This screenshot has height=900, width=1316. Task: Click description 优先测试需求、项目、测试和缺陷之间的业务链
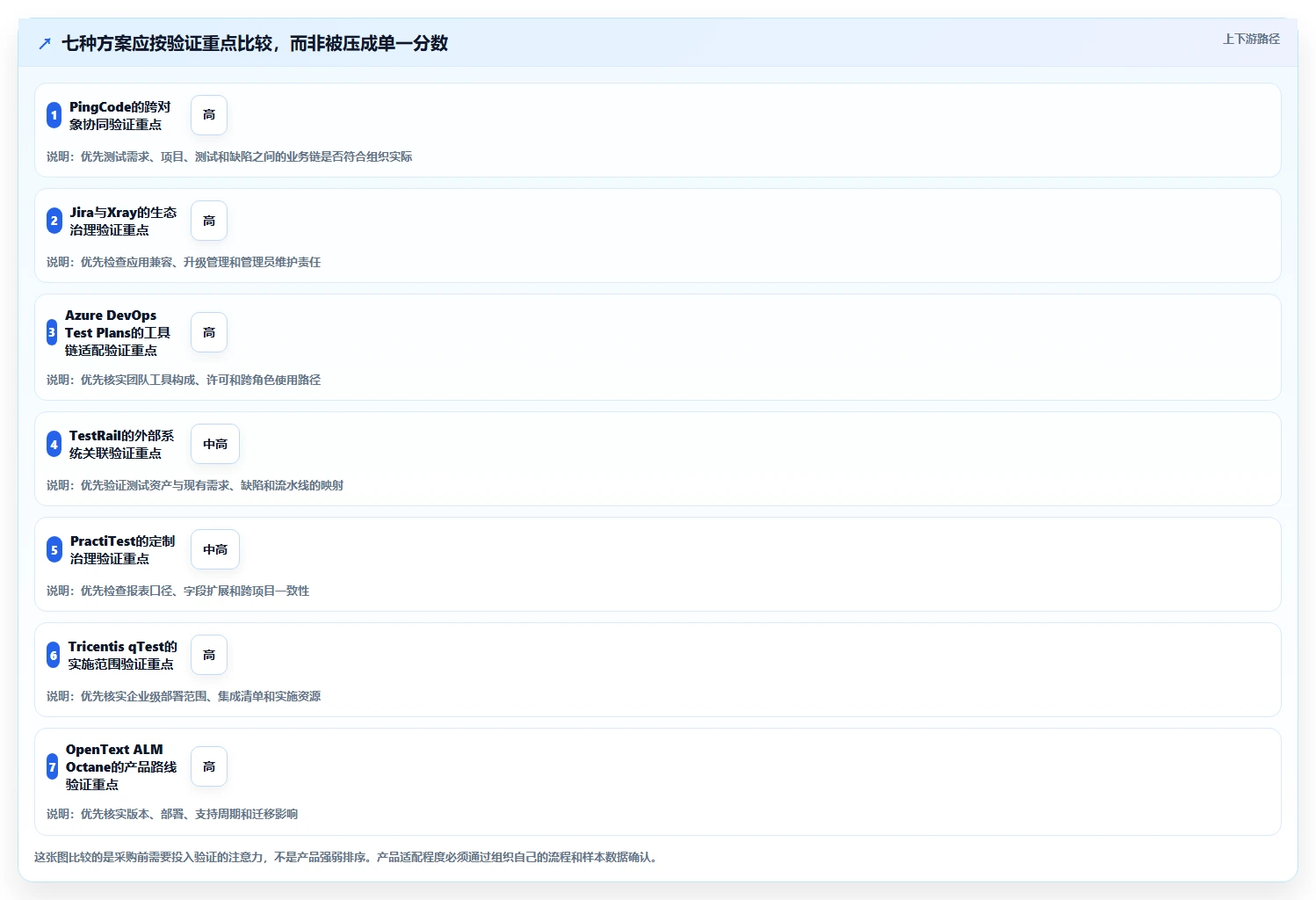229,156
